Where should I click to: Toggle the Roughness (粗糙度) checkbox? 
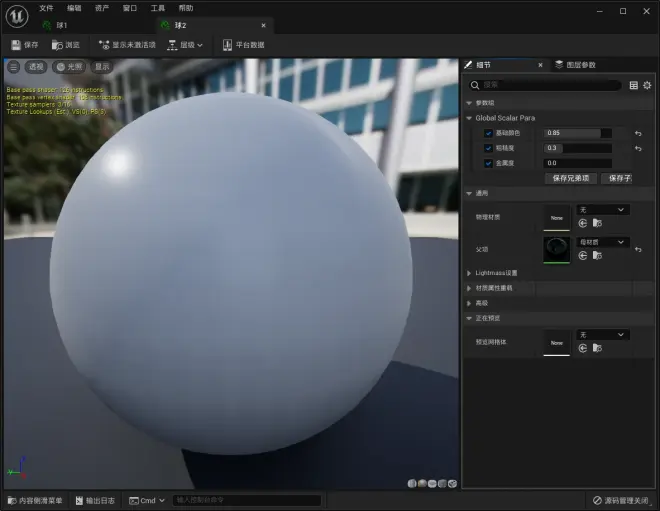(x=488, y=148)
